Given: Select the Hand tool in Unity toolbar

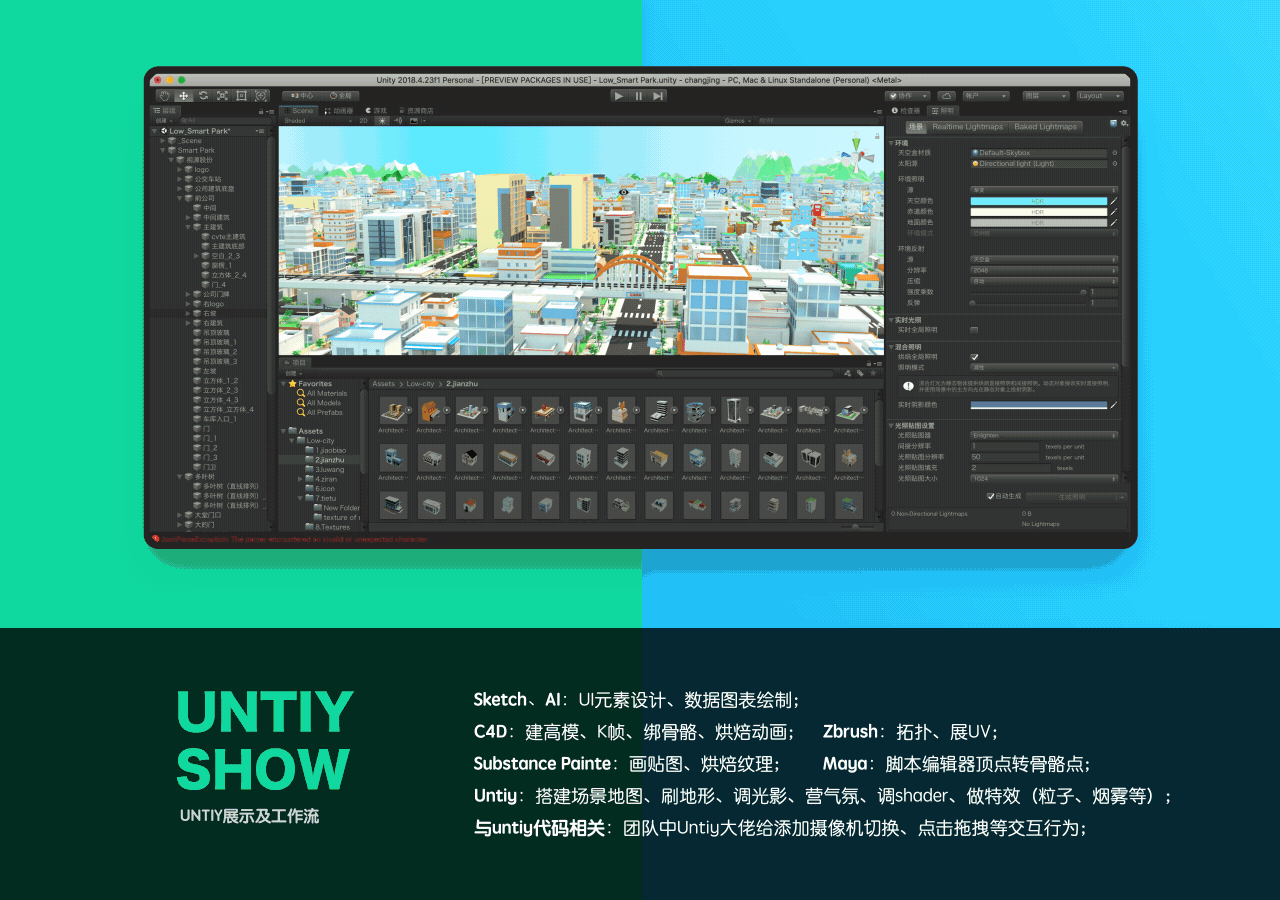Looking at the screenshot, I should coord(164,96).
